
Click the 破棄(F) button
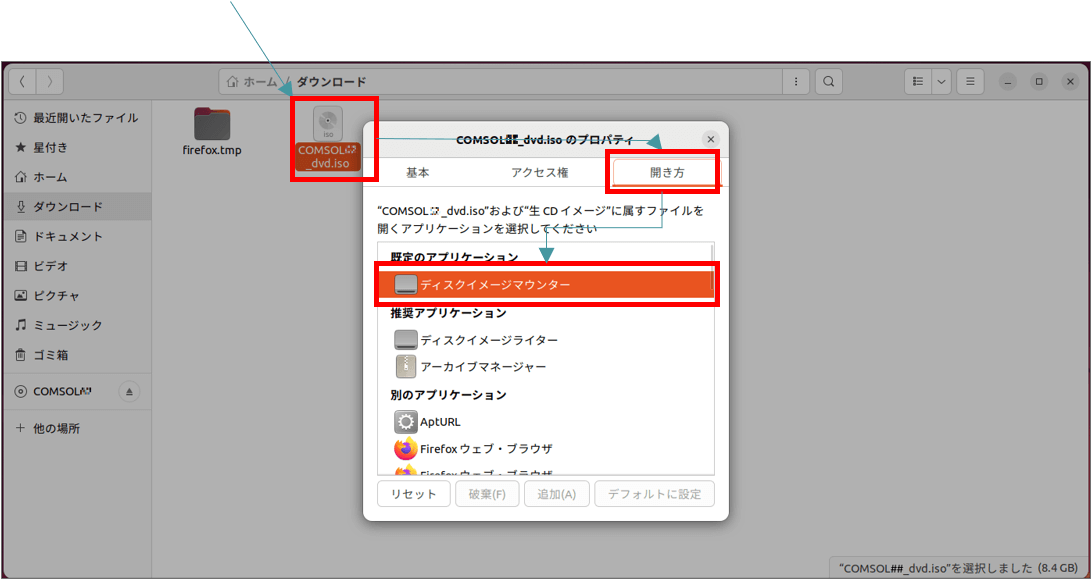[487, 494]
